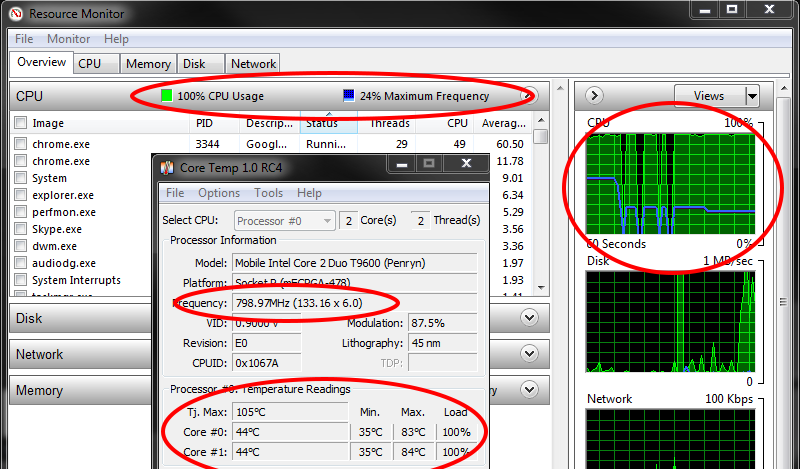Click the Lithography value 45 nm

pyautogui.click(x=442, y=343)
